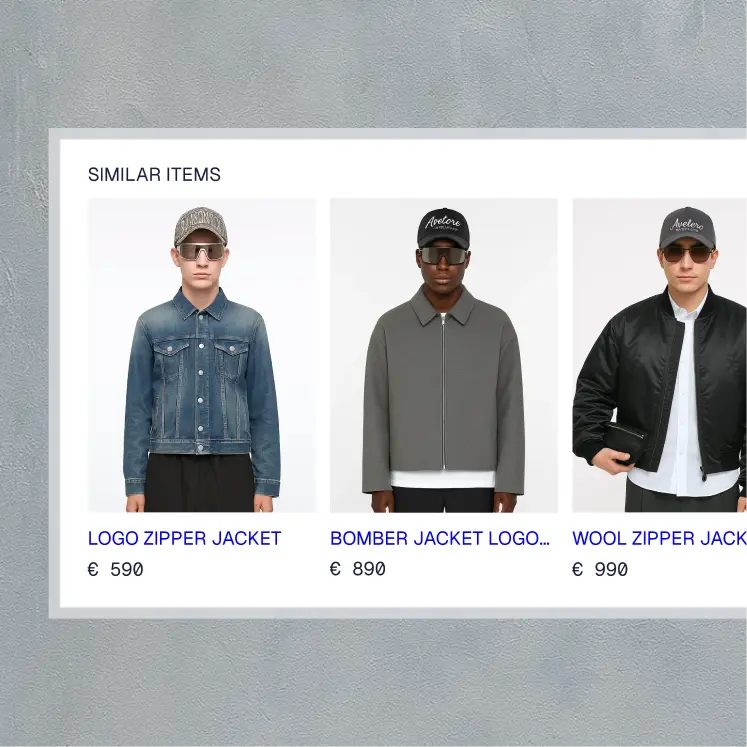Open the black satin bomber product image
747x747 pixels.
coord(659,355)
